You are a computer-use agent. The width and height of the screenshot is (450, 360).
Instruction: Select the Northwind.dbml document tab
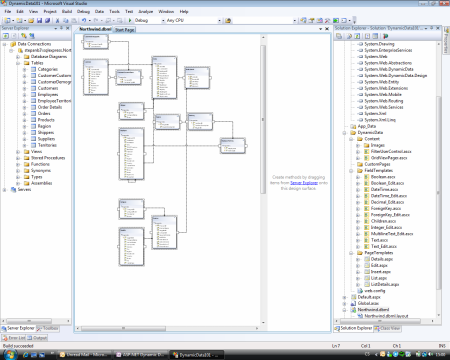click(x=95, y=29)
